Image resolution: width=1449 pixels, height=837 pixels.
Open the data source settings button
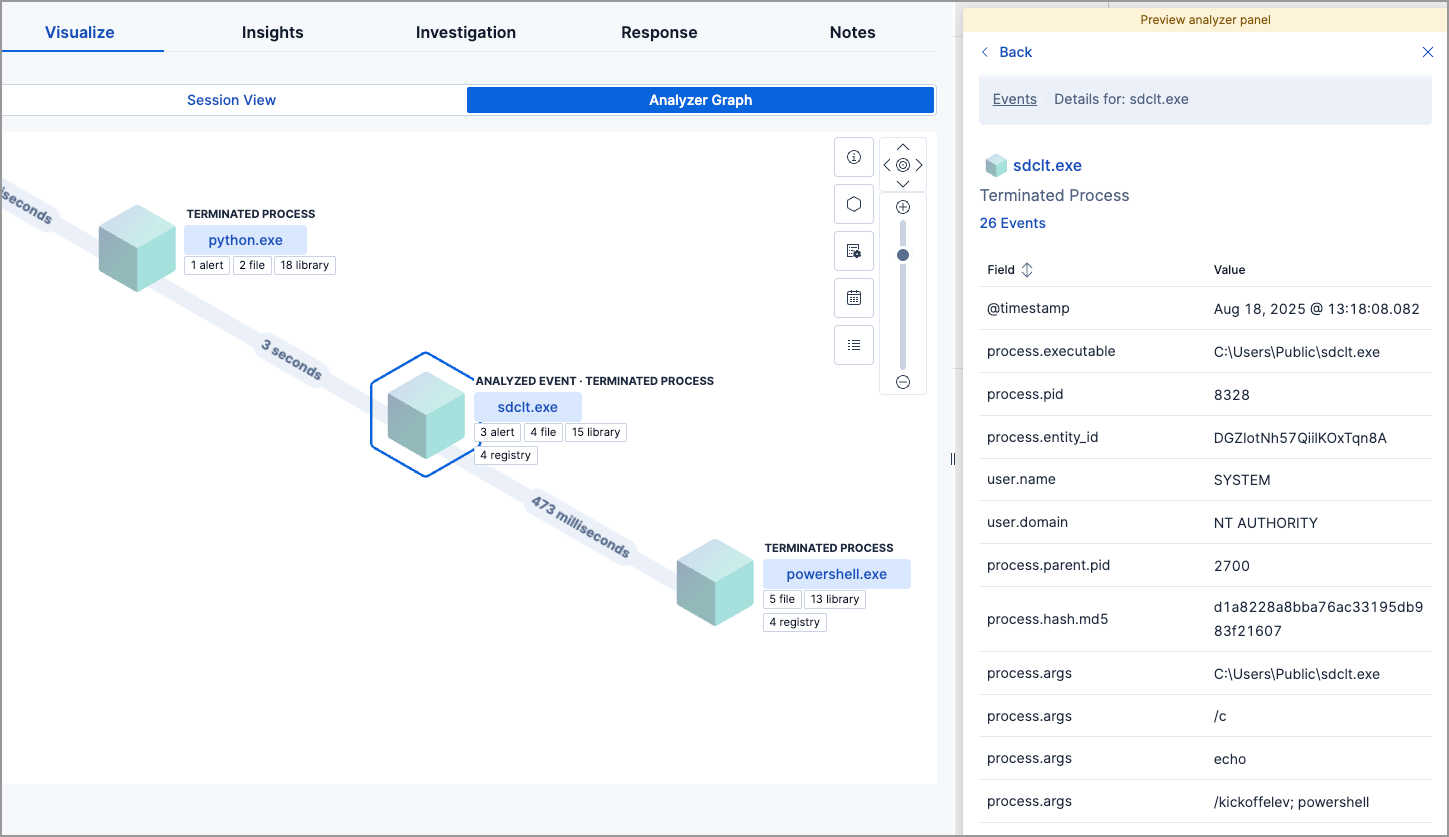tap(853, 251)
